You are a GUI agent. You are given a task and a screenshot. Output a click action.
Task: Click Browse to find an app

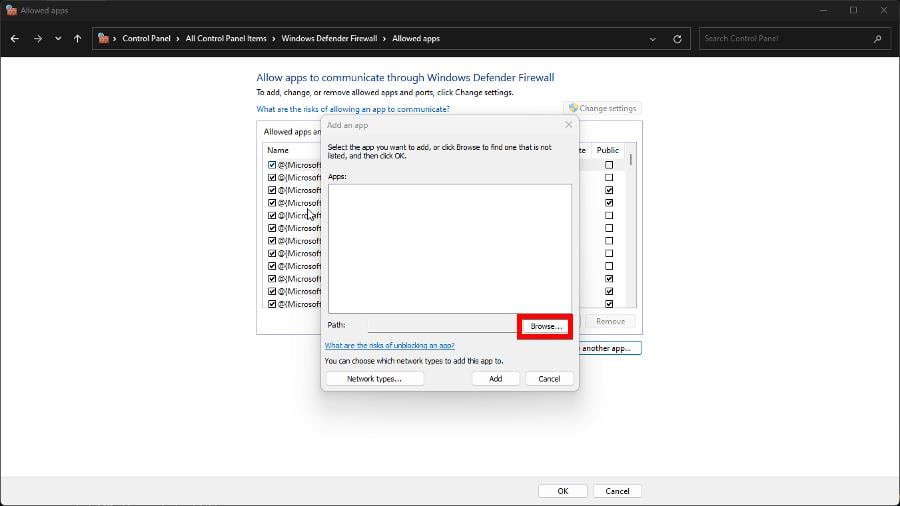(545, 326)
